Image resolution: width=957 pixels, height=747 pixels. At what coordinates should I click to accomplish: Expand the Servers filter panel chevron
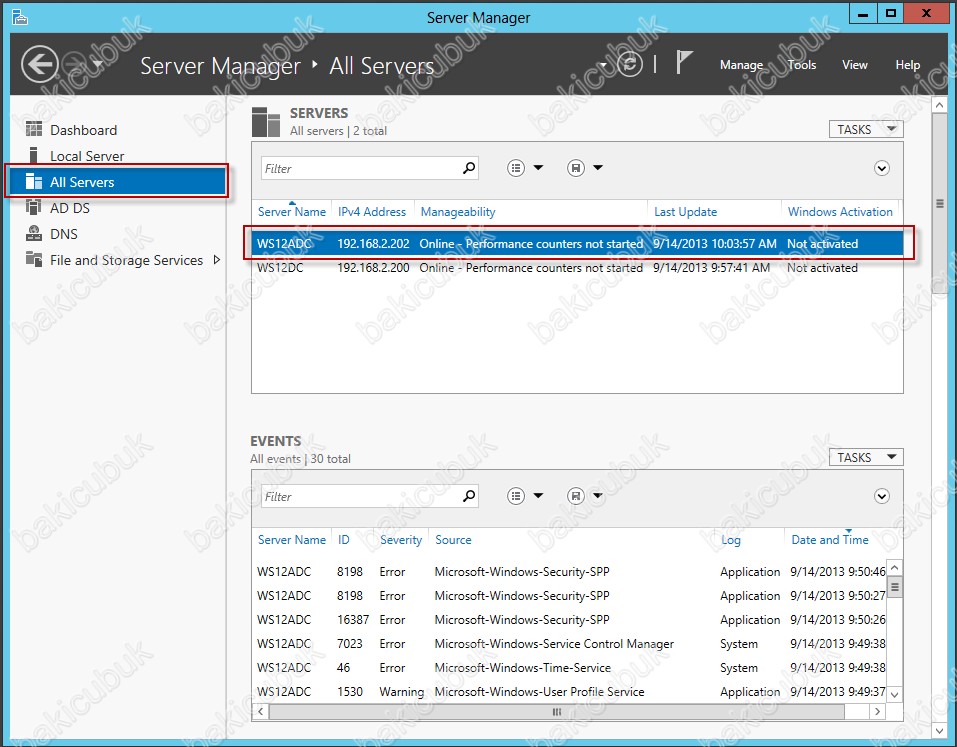click(x=881, y=168)
